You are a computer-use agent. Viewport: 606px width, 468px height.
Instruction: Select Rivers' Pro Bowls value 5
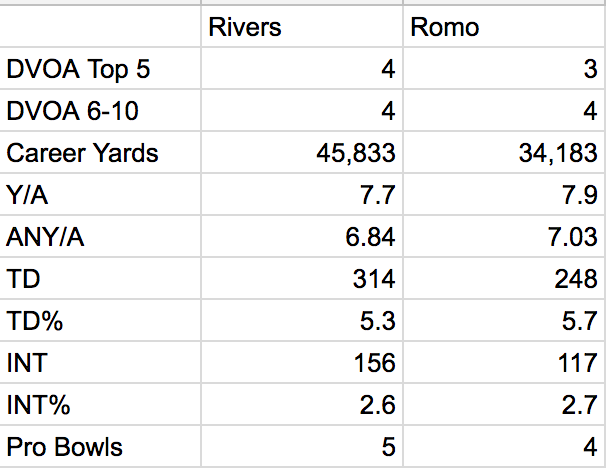302,446
